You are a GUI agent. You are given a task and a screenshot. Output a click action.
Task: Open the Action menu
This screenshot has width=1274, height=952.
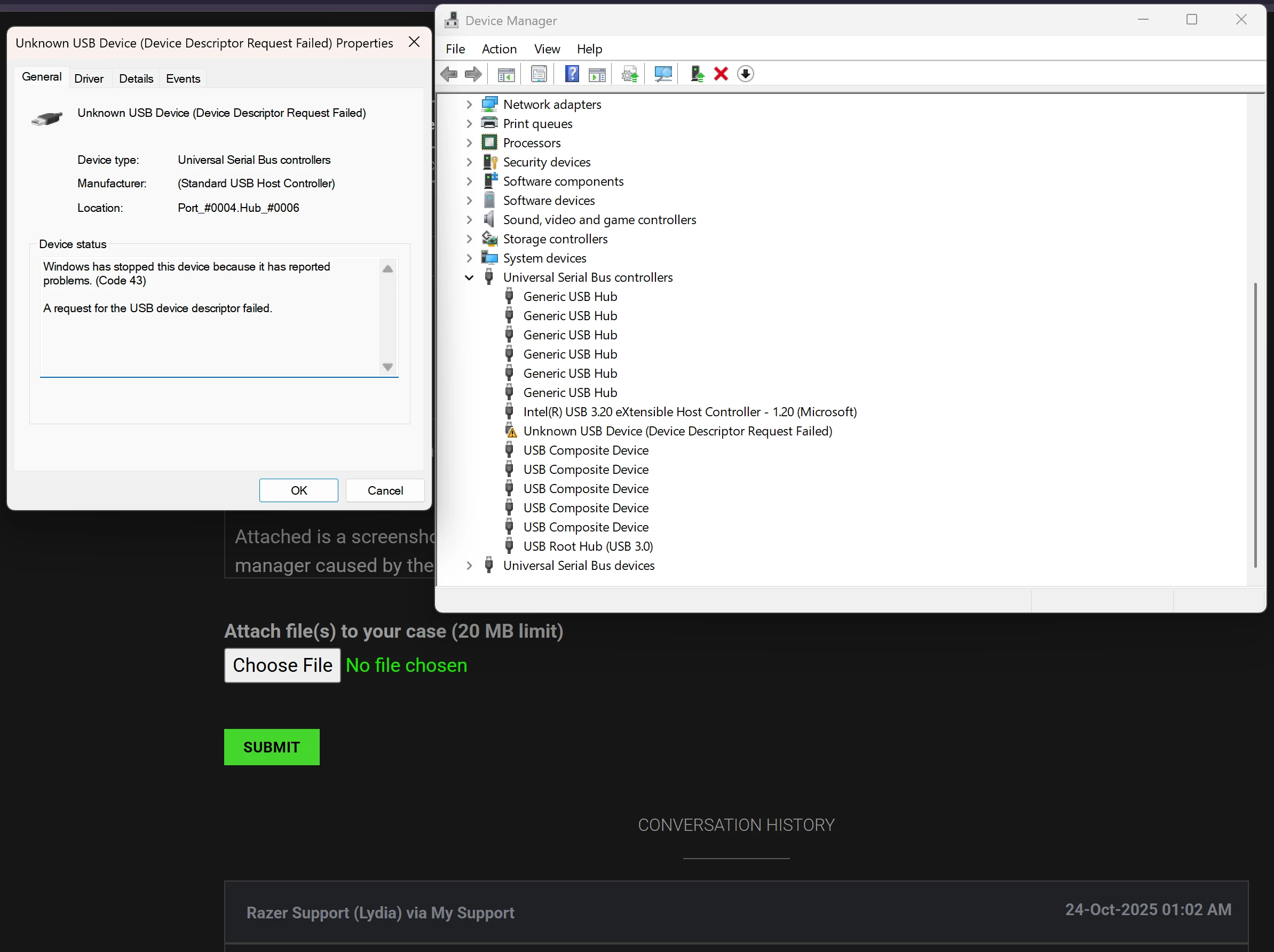coord(499,49)
